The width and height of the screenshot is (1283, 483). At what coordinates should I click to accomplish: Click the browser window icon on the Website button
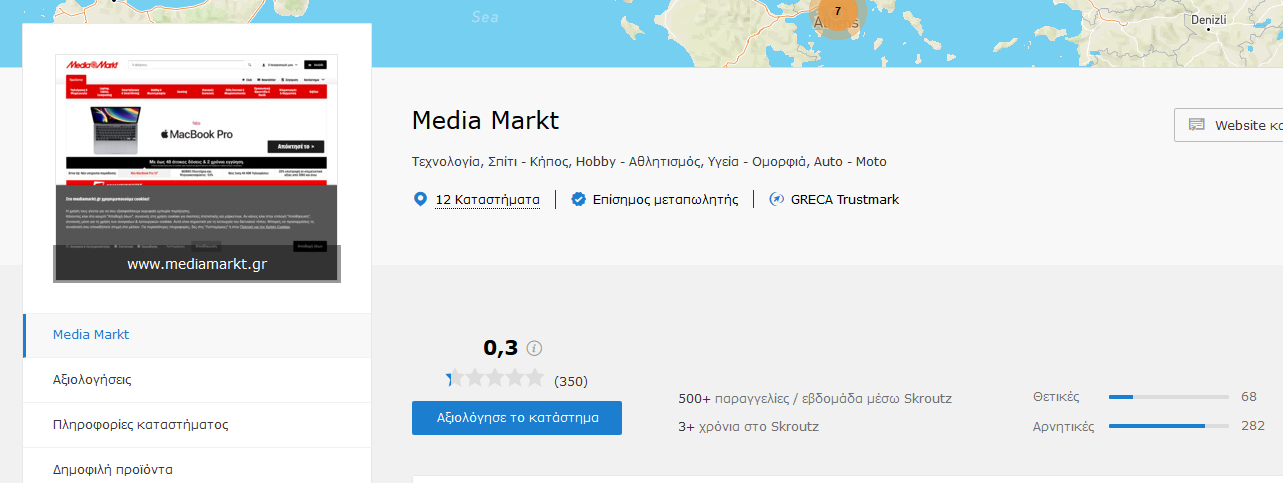(x=1196, y=125)
